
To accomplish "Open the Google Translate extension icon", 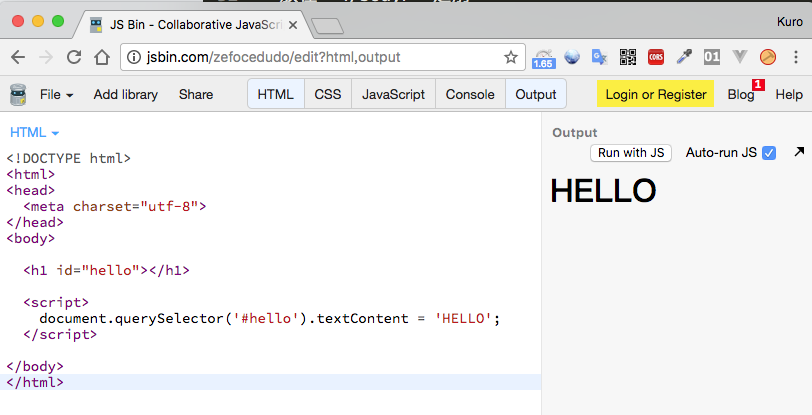I will click(600, 57).
